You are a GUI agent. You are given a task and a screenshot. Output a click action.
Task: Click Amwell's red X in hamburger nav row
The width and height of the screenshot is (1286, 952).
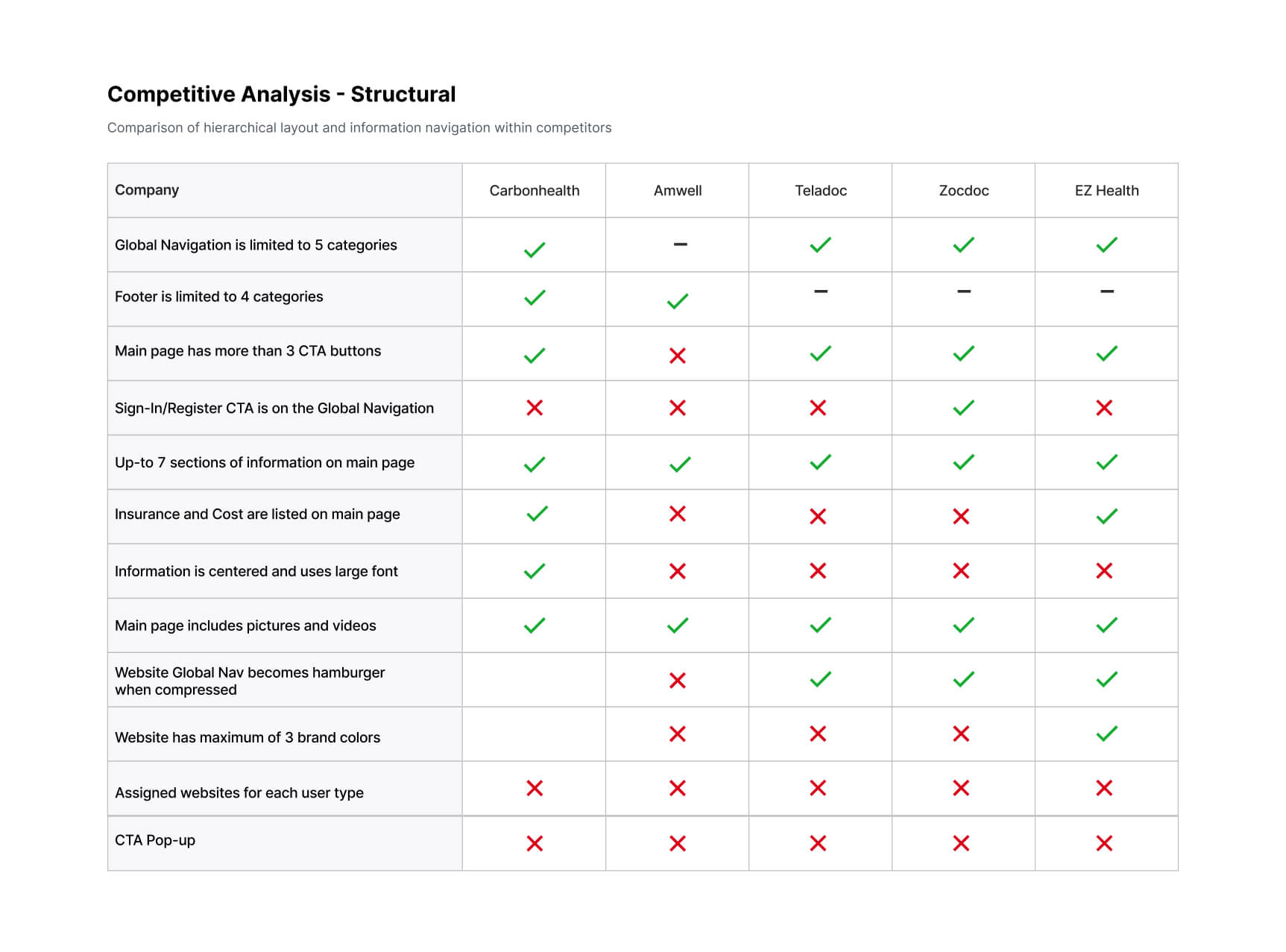[x=677, y=681]
